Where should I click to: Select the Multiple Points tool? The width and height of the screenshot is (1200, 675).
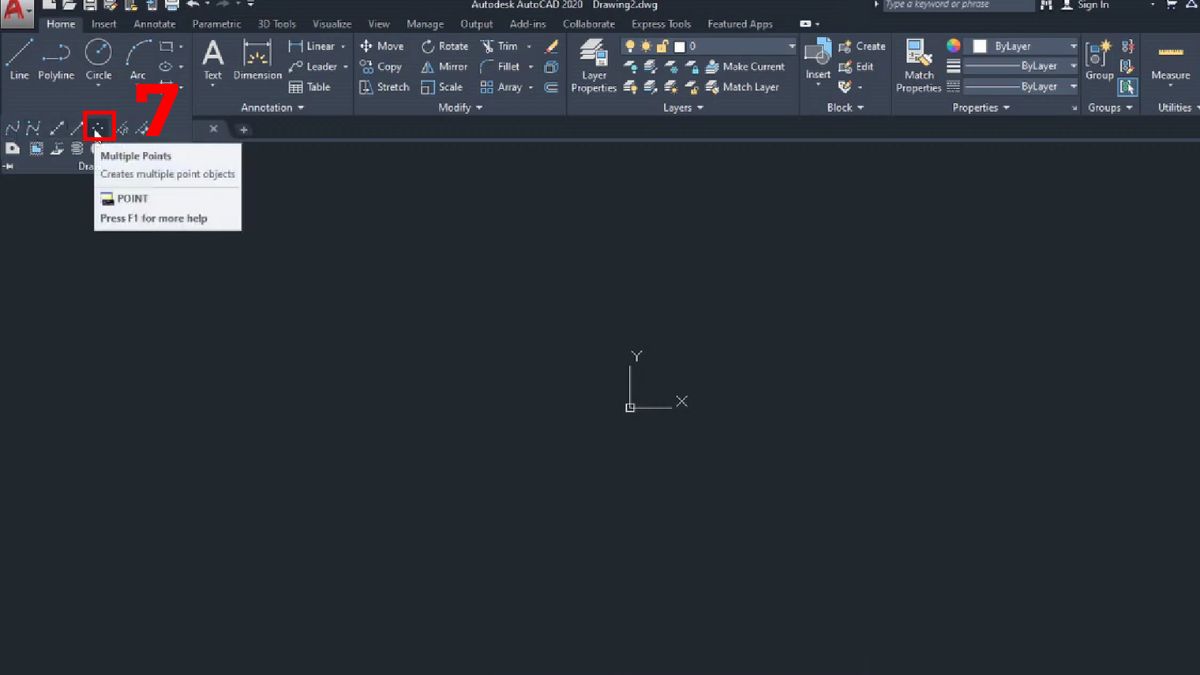pos(98,127)
